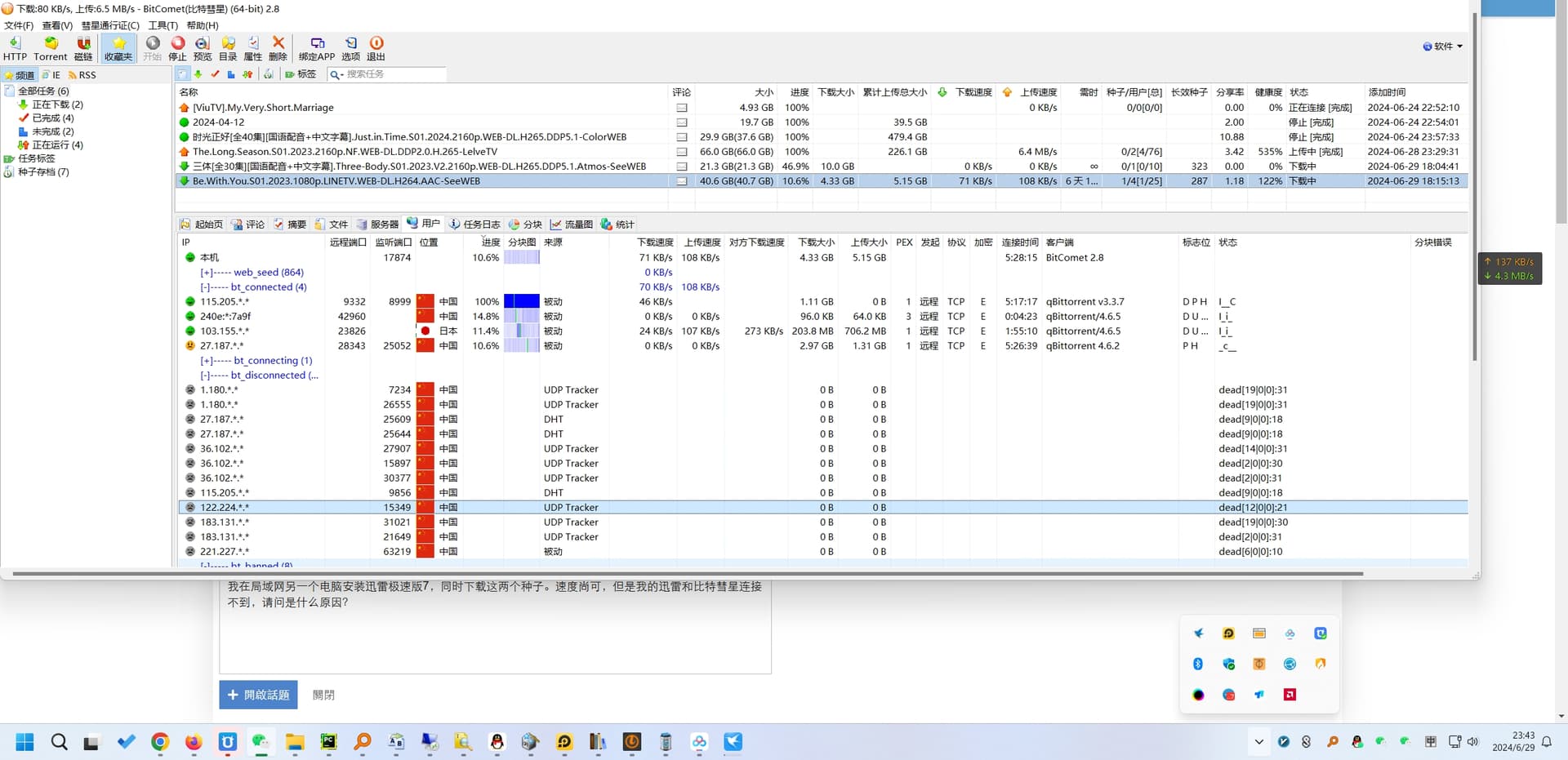Filter list by unfinished tasks blue icon
The height and width of the screenshot is (760, 1568).
231,74
